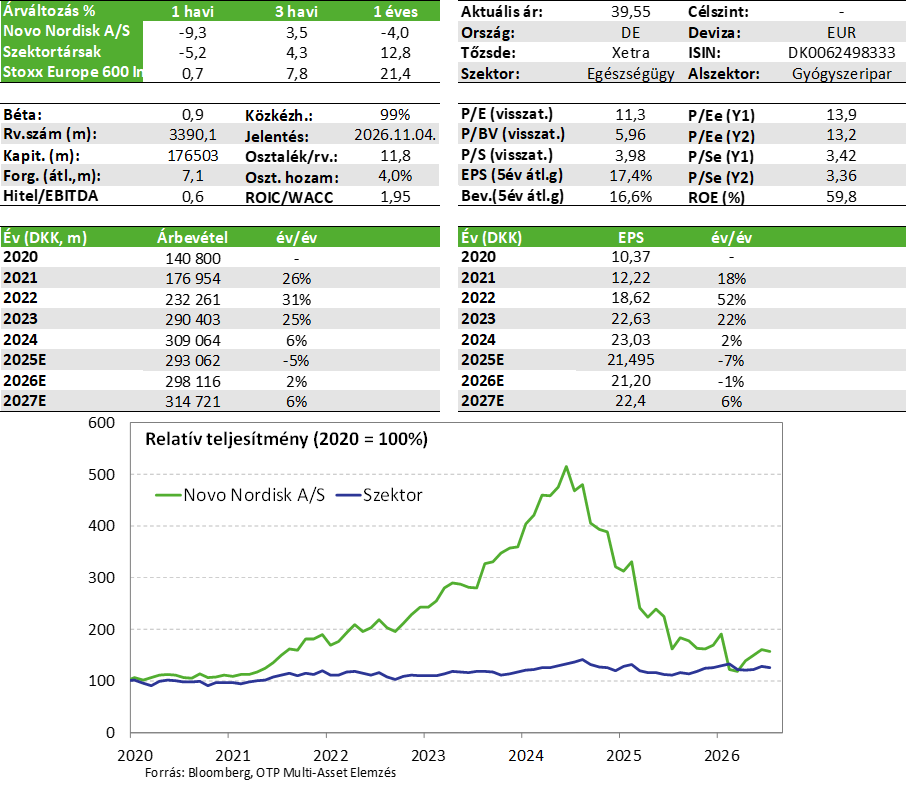Select the 2023 EPS value 22,63
The height and width of the screenshot is (803, 907).
pyautogui.click(x=631, y=319)
